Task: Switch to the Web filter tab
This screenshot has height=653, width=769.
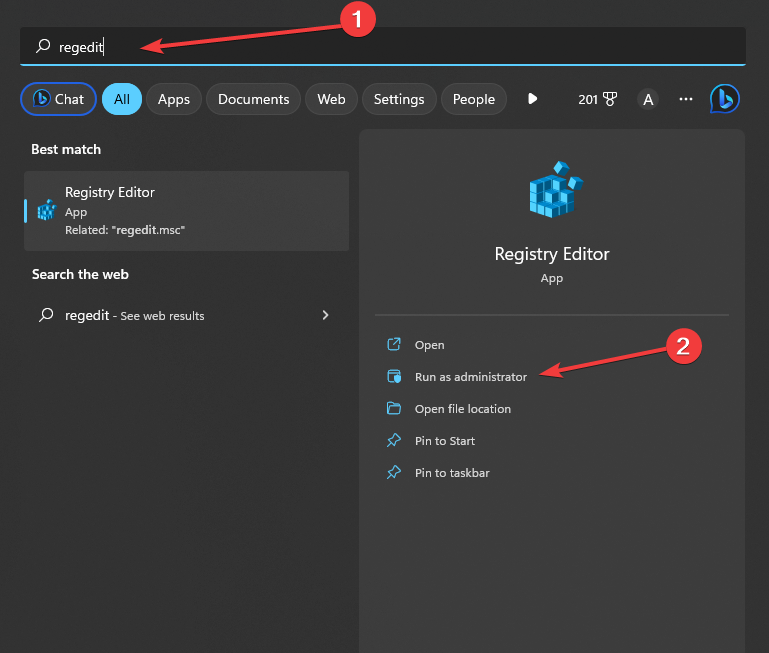Action: click(x=331, y=99)
